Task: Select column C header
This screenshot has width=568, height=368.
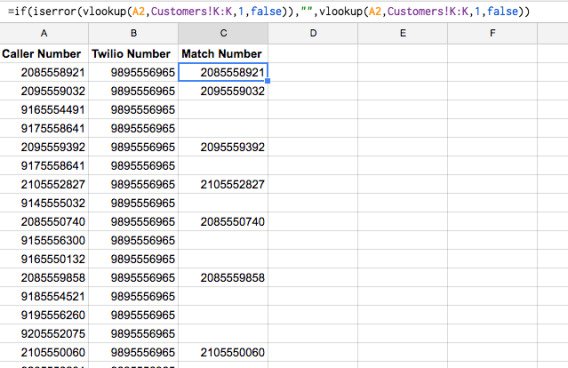Action: tap(223, 33)
